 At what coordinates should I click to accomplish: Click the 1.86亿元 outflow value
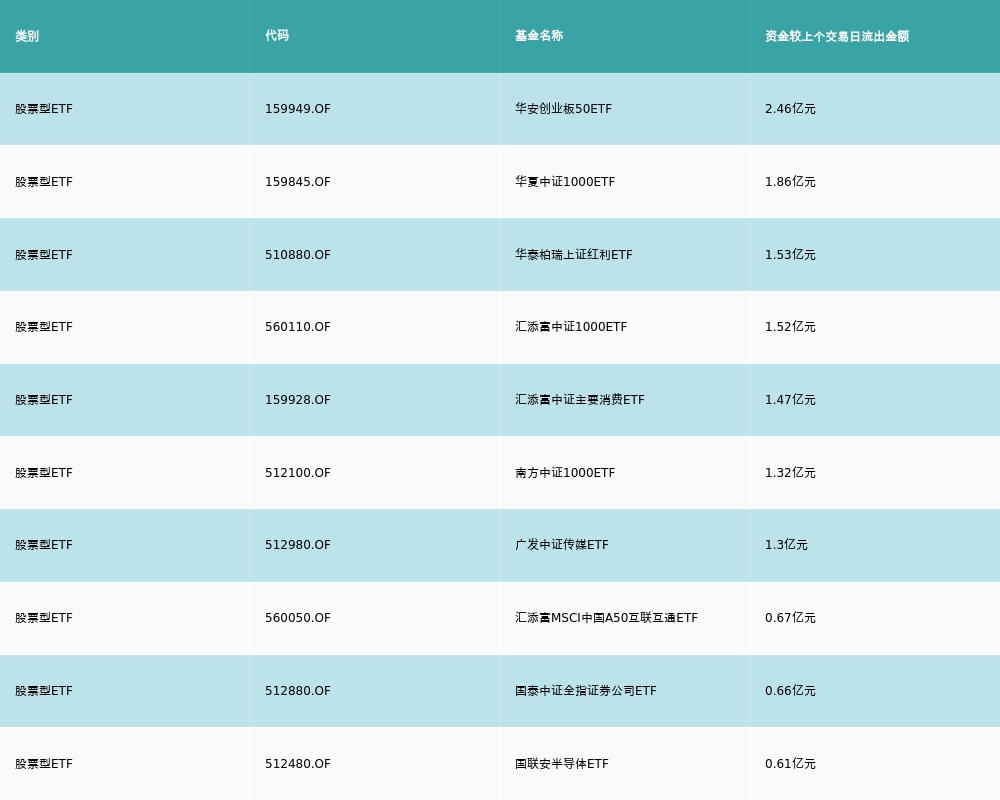[790, 182]
